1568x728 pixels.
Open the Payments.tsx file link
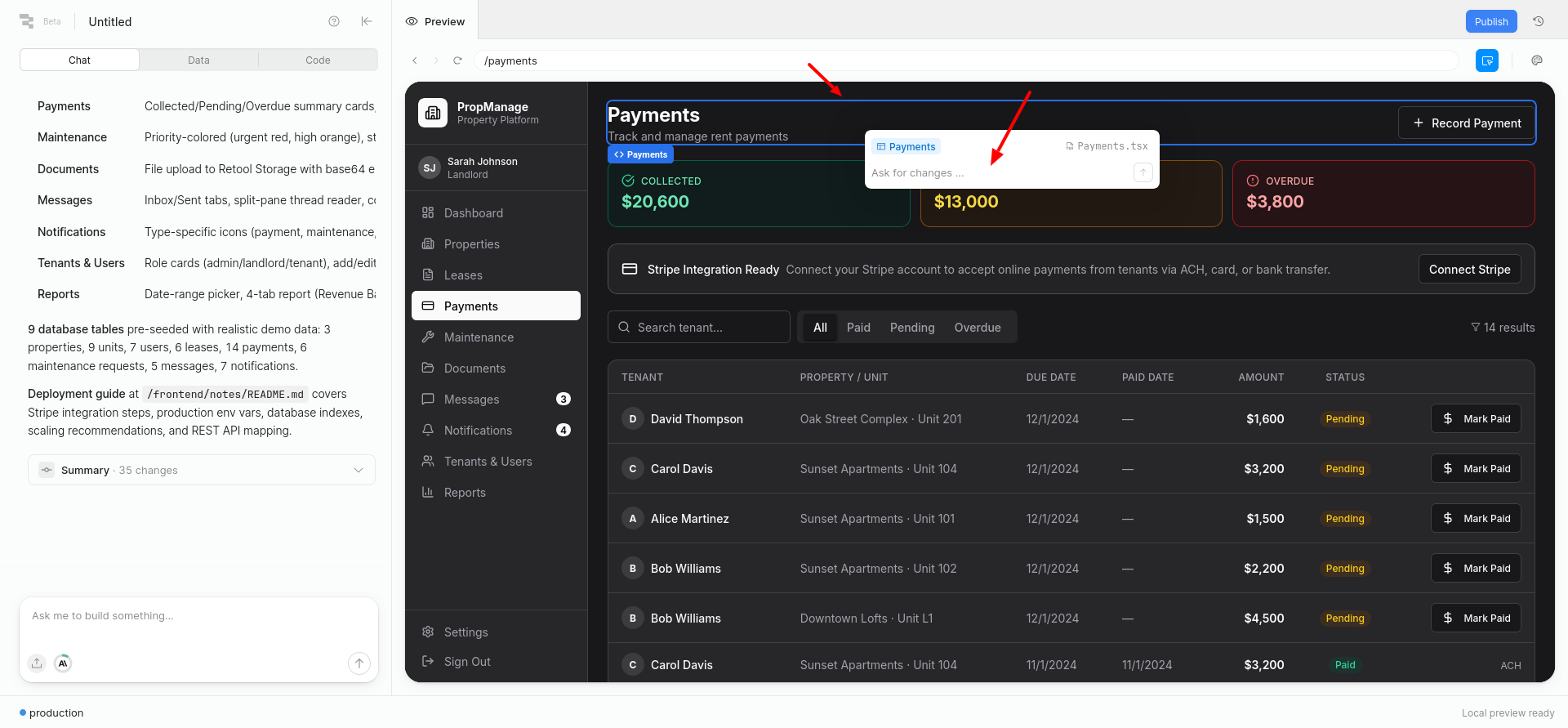click(1107, 146)
